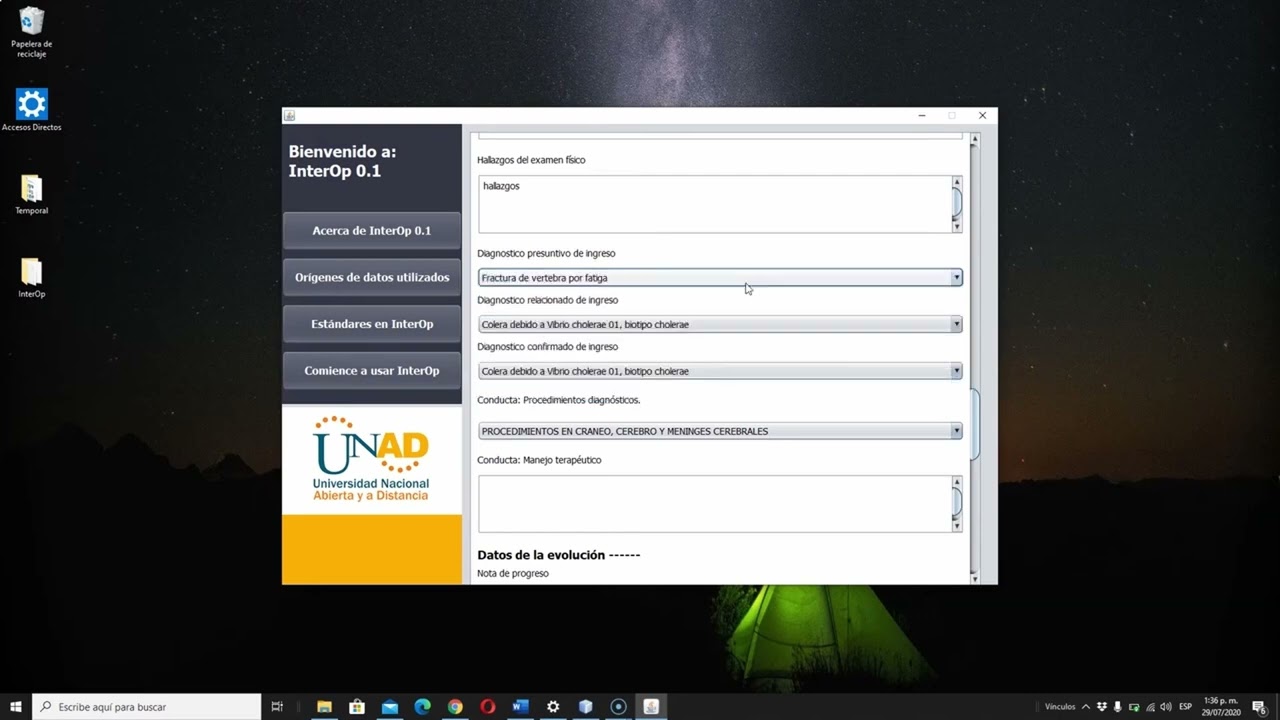The height and width of the screenshot is (720, 1280).
Task: Click the taskbar search box
Action: pos(147,706)
